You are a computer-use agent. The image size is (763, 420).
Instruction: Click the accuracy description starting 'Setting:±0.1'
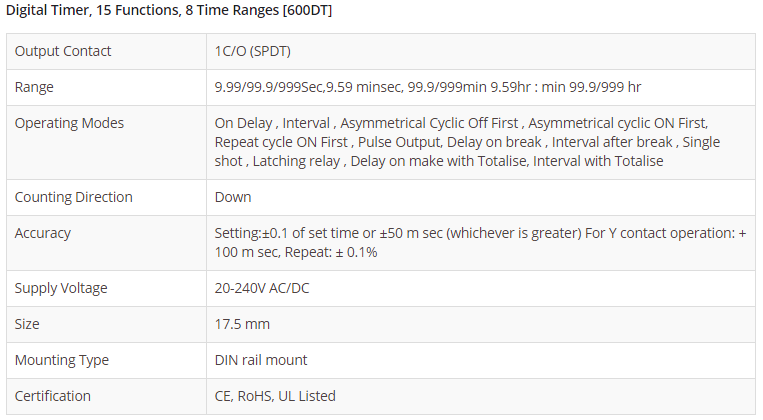[x=480, y=243]
